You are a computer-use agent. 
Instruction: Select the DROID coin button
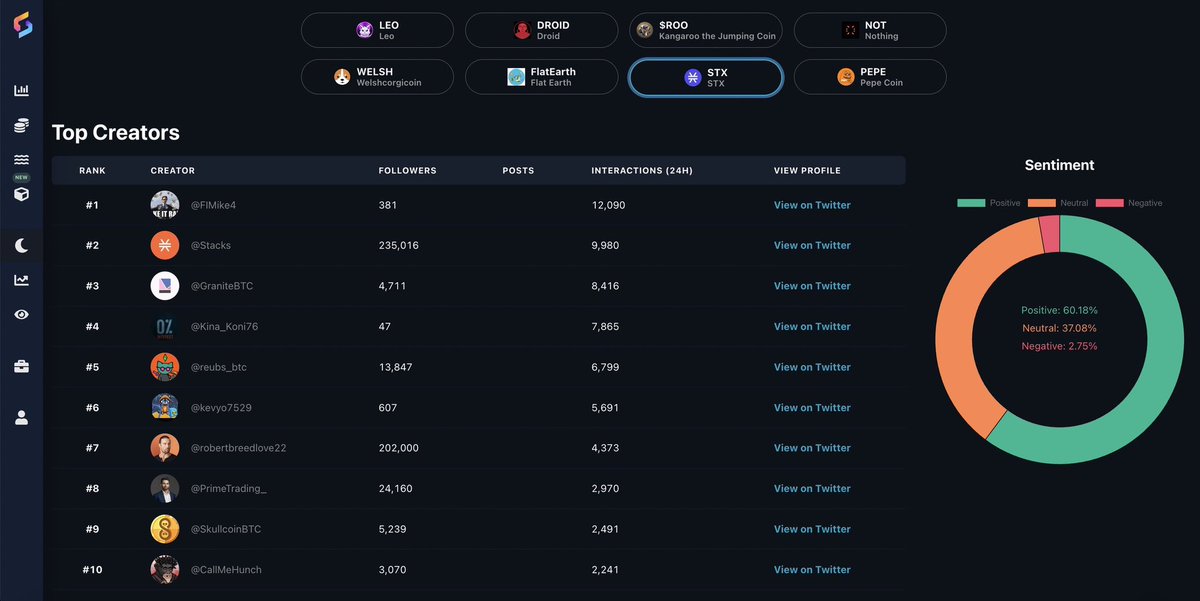pos(541,30)
